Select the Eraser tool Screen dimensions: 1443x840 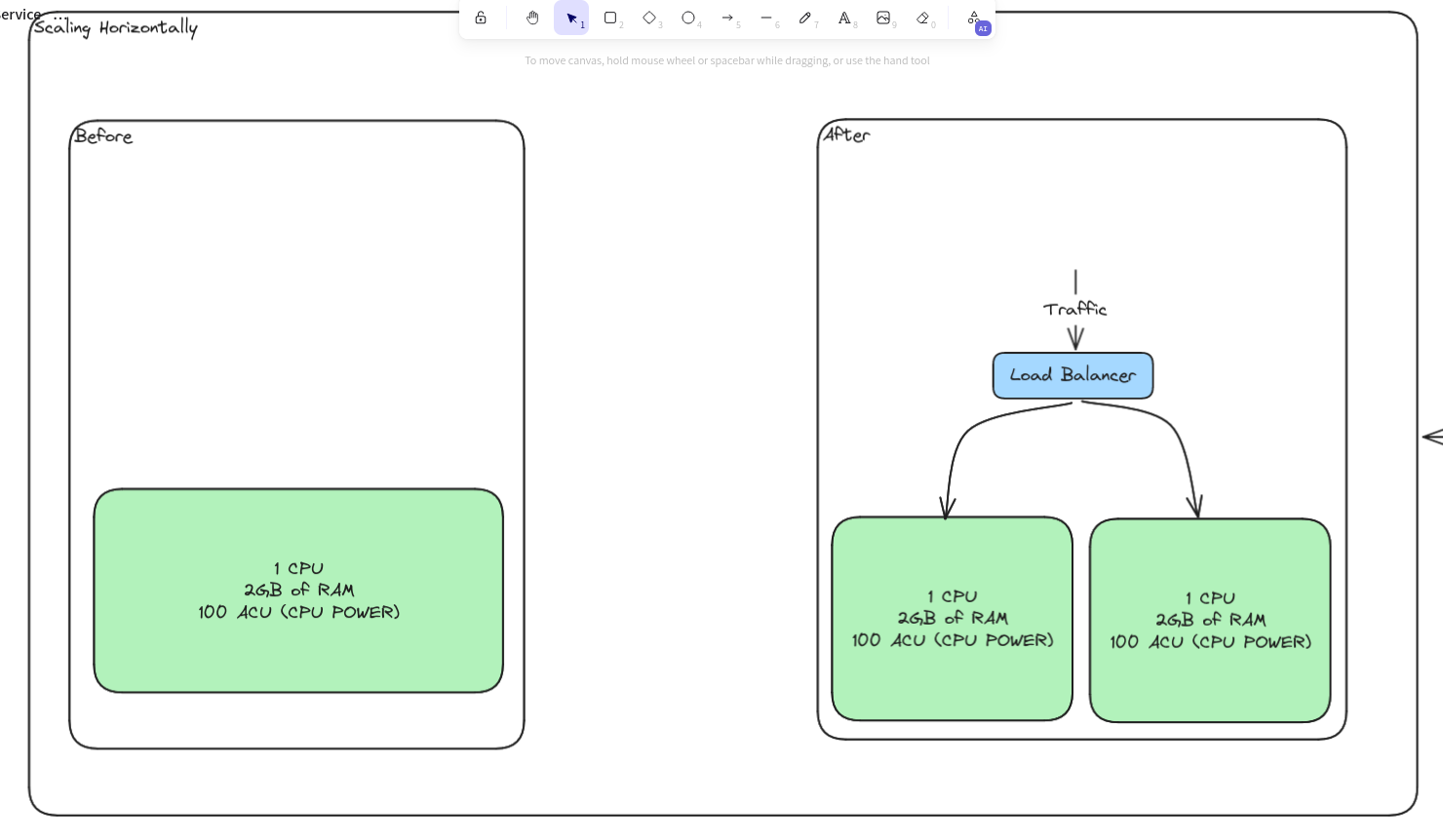coord(922,18)
